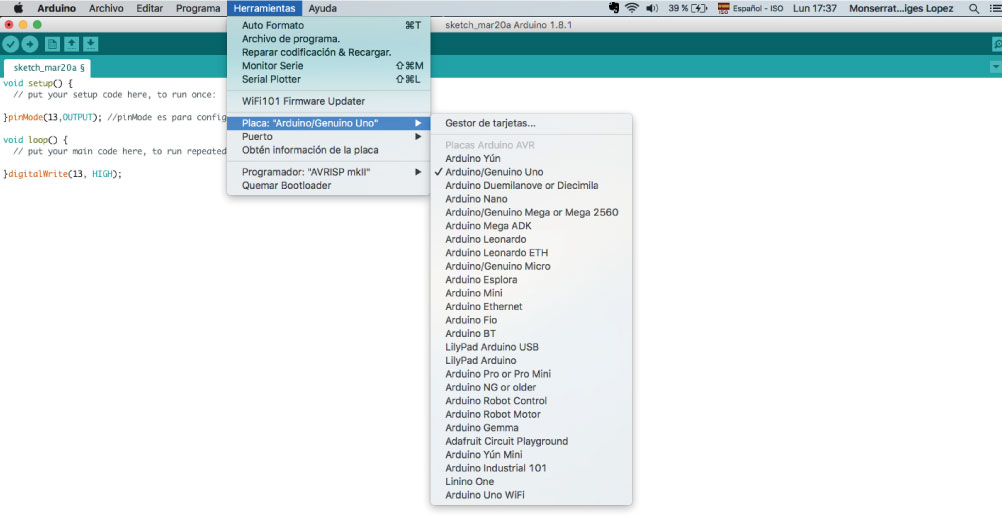The image size is (1002, 525).
Task: Select the Arduino Yún board
Action: coord(531,158)
